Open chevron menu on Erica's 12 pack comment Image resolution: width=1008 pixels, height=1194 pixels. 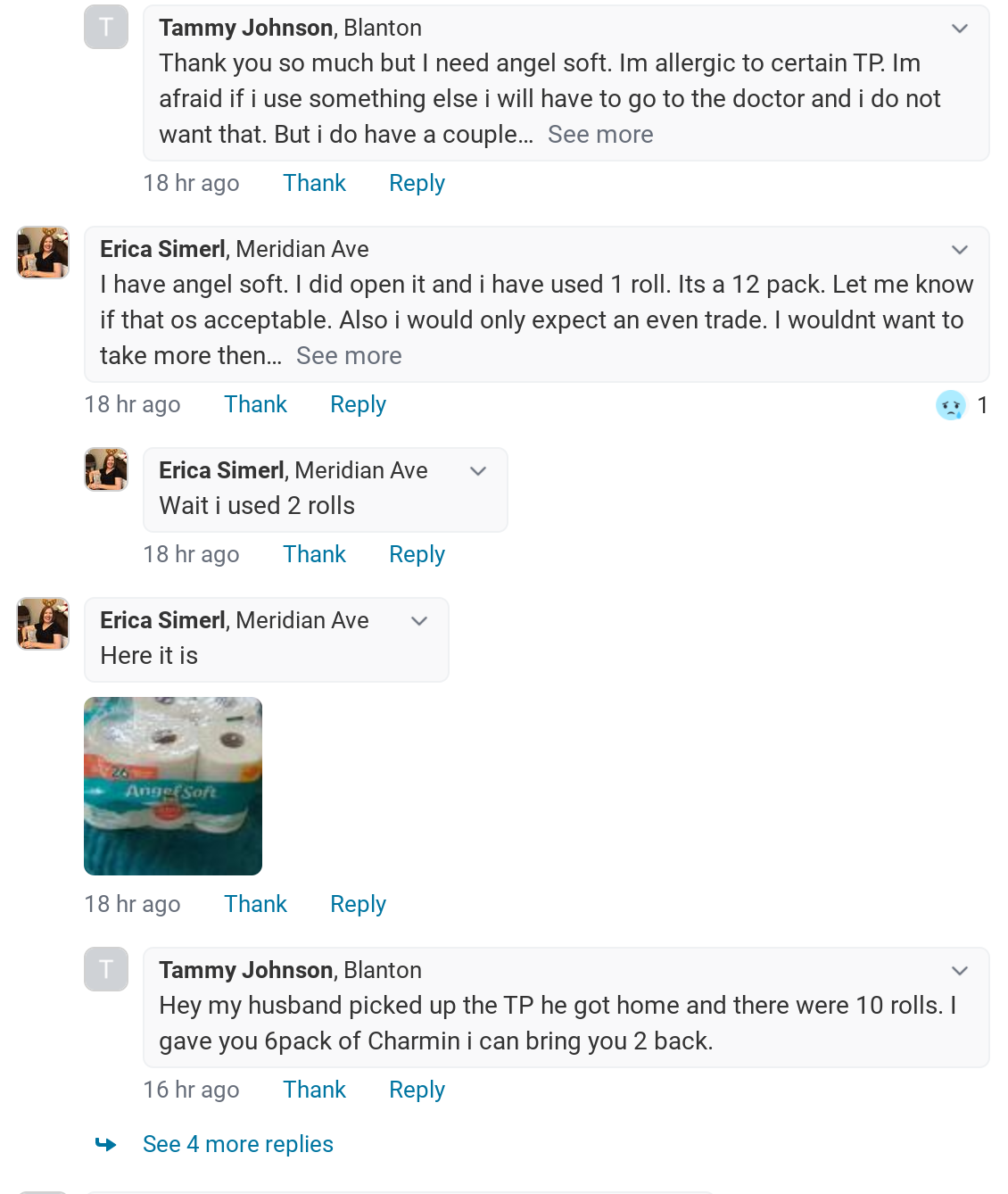coord(960,250)
